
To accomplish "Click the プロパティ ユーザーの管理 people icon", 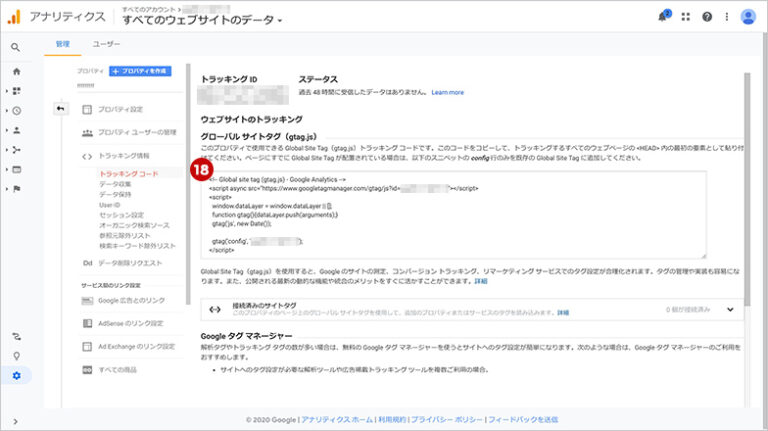I will (87, 133).
